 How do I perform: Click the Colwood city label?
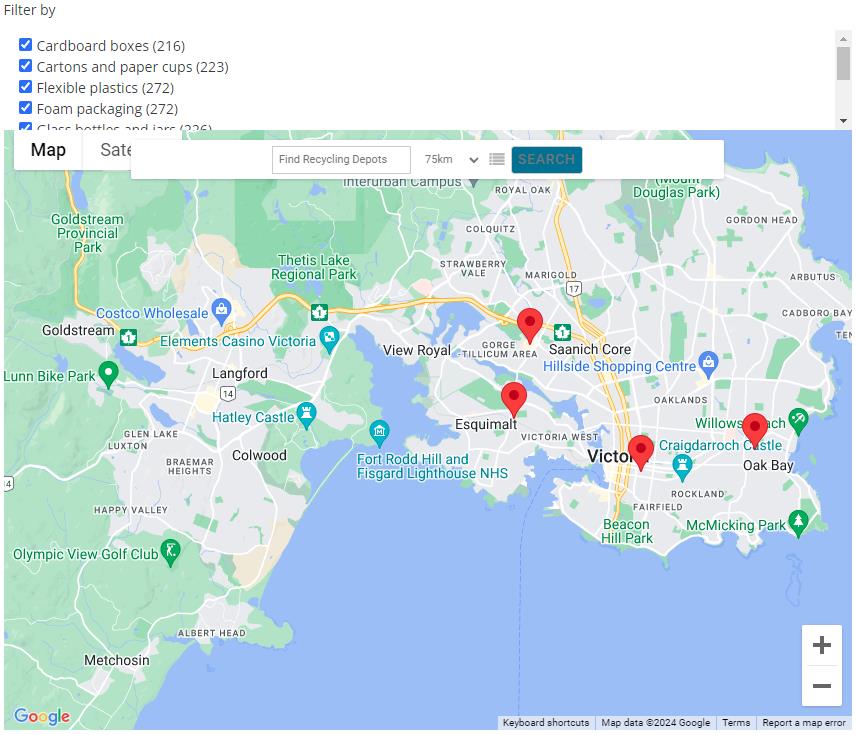(259, 455)
